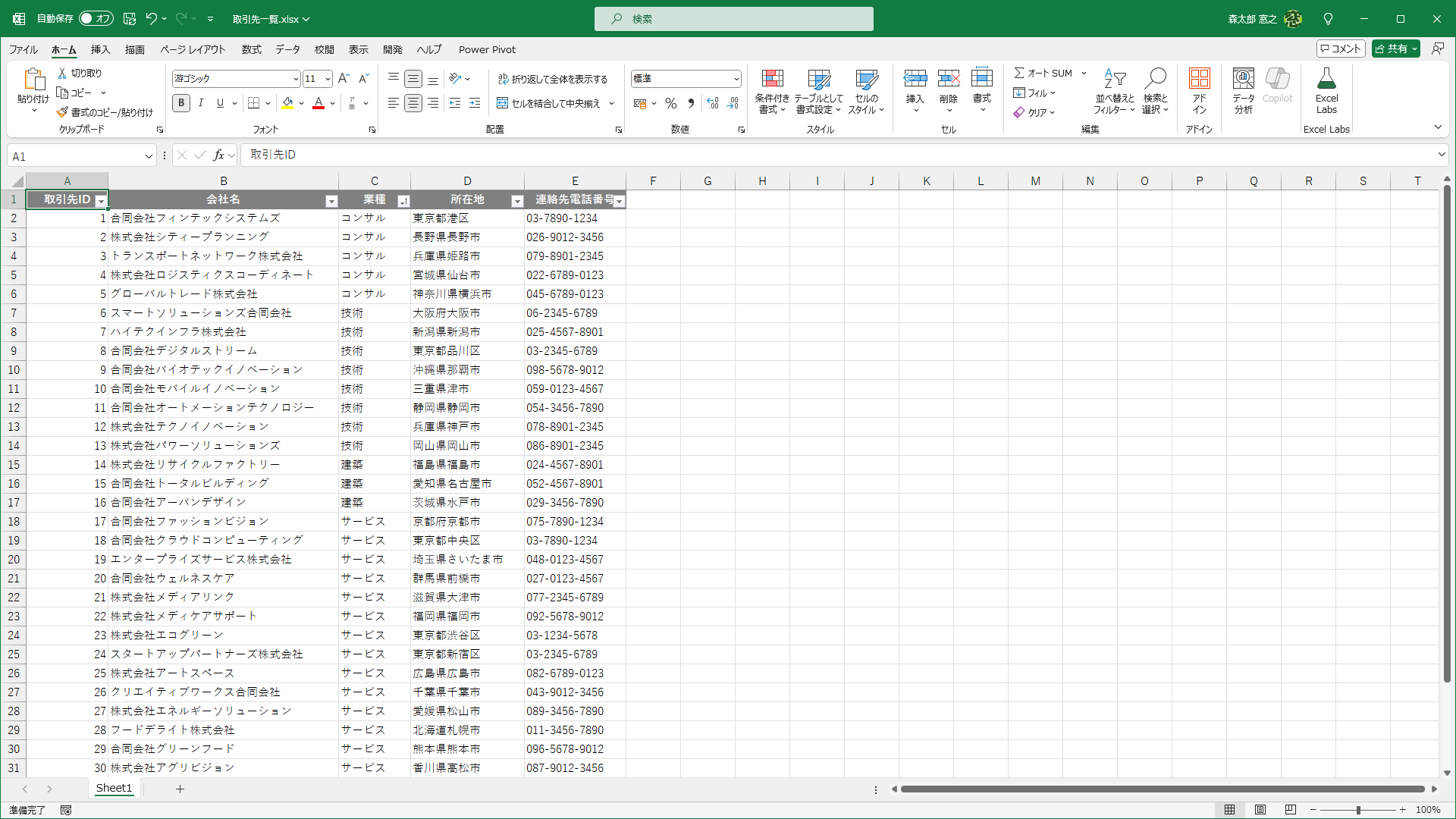Viewport: 1456px width, 819px height.
Task: Click the Increase Decimal icon
Action: pos(712,103)
